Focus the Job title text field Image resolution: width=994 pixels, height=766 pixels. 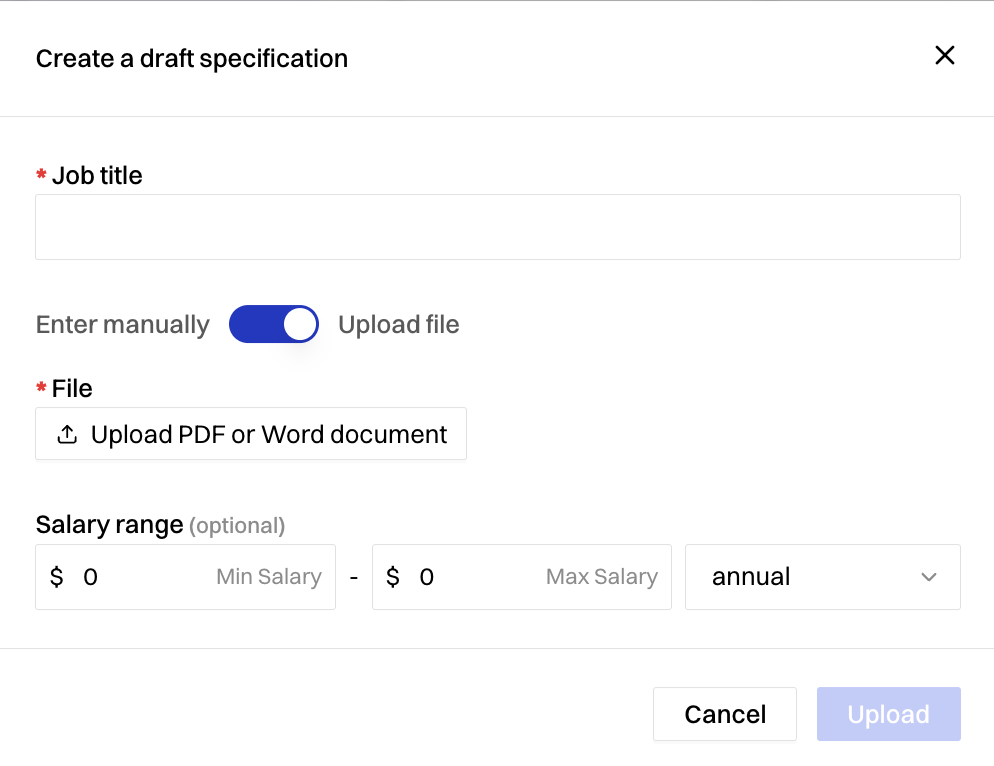click(x=498, y=227)
